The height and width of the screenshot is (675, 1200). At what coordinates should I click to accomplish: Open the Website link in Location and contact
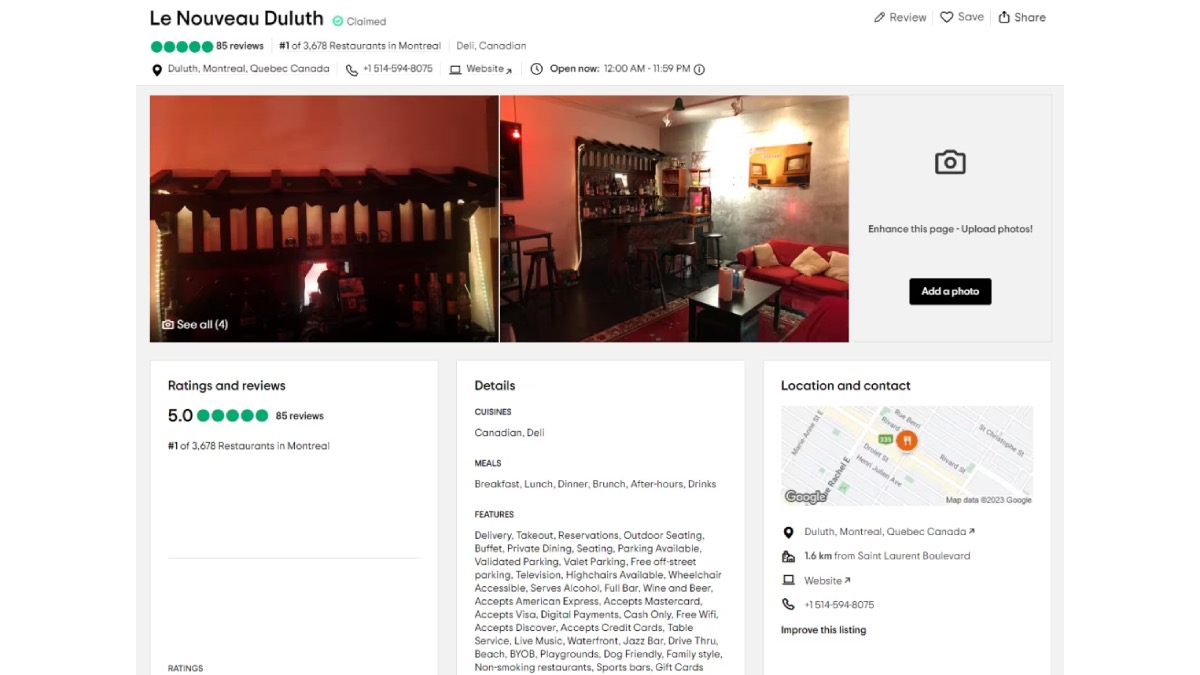[x=827, y=580]
